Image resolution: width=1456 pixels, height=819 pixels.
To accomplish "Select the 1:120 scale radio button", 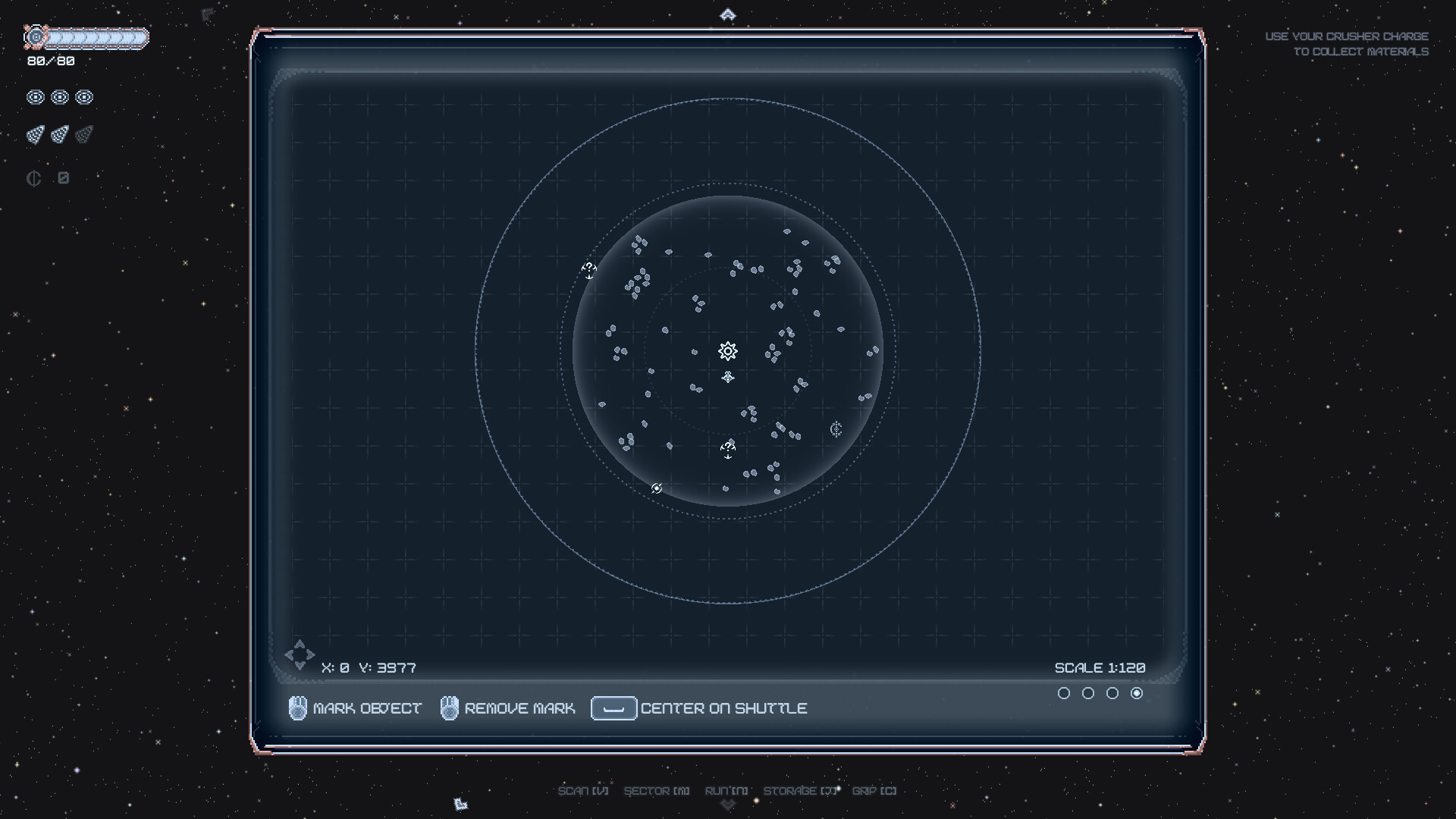I will click(x=1137, y=692).
